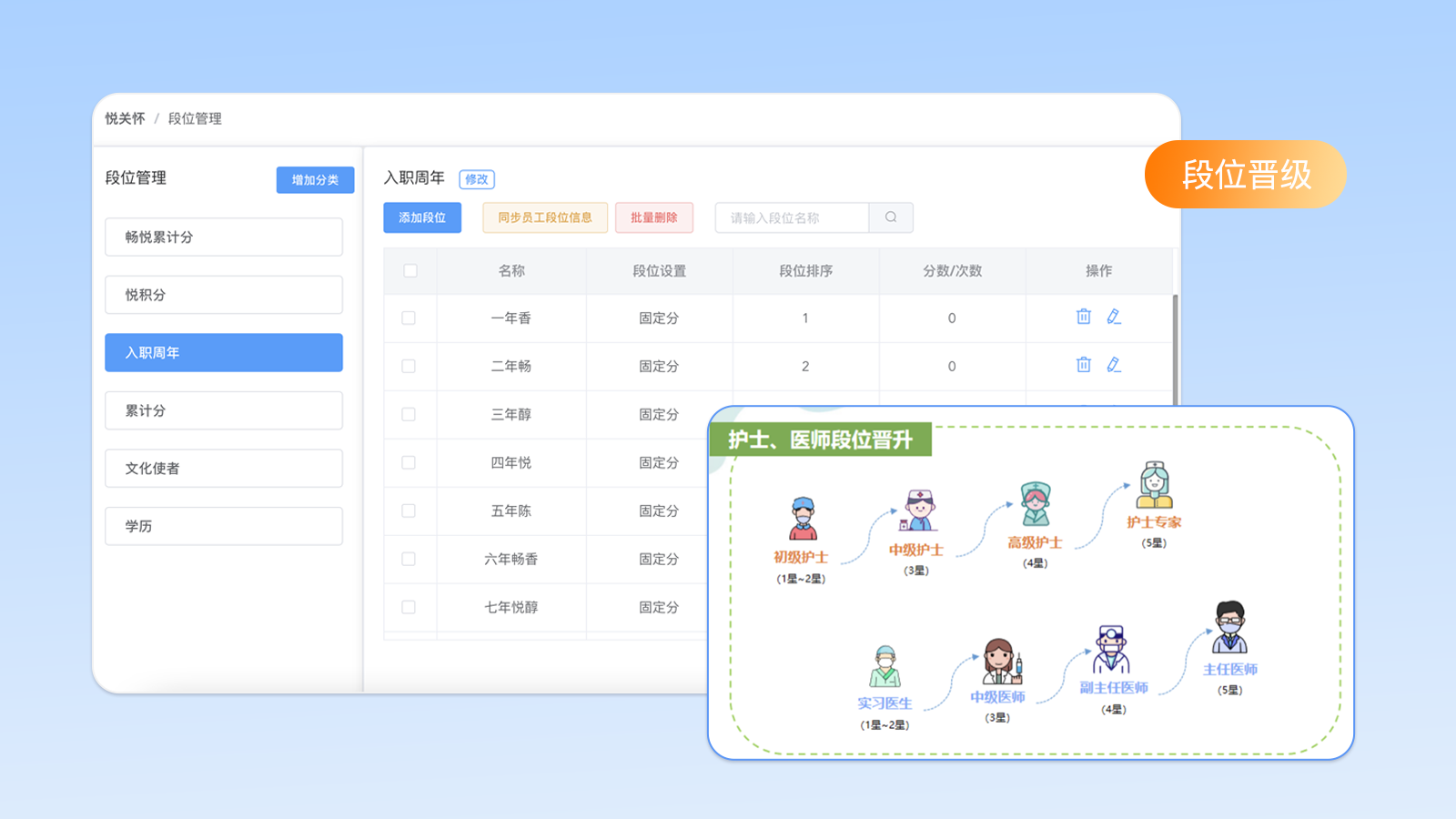Click the edit pencil icon for 一年香 row
This screenshot has height=819, width=1456.
pos(1113,317)
